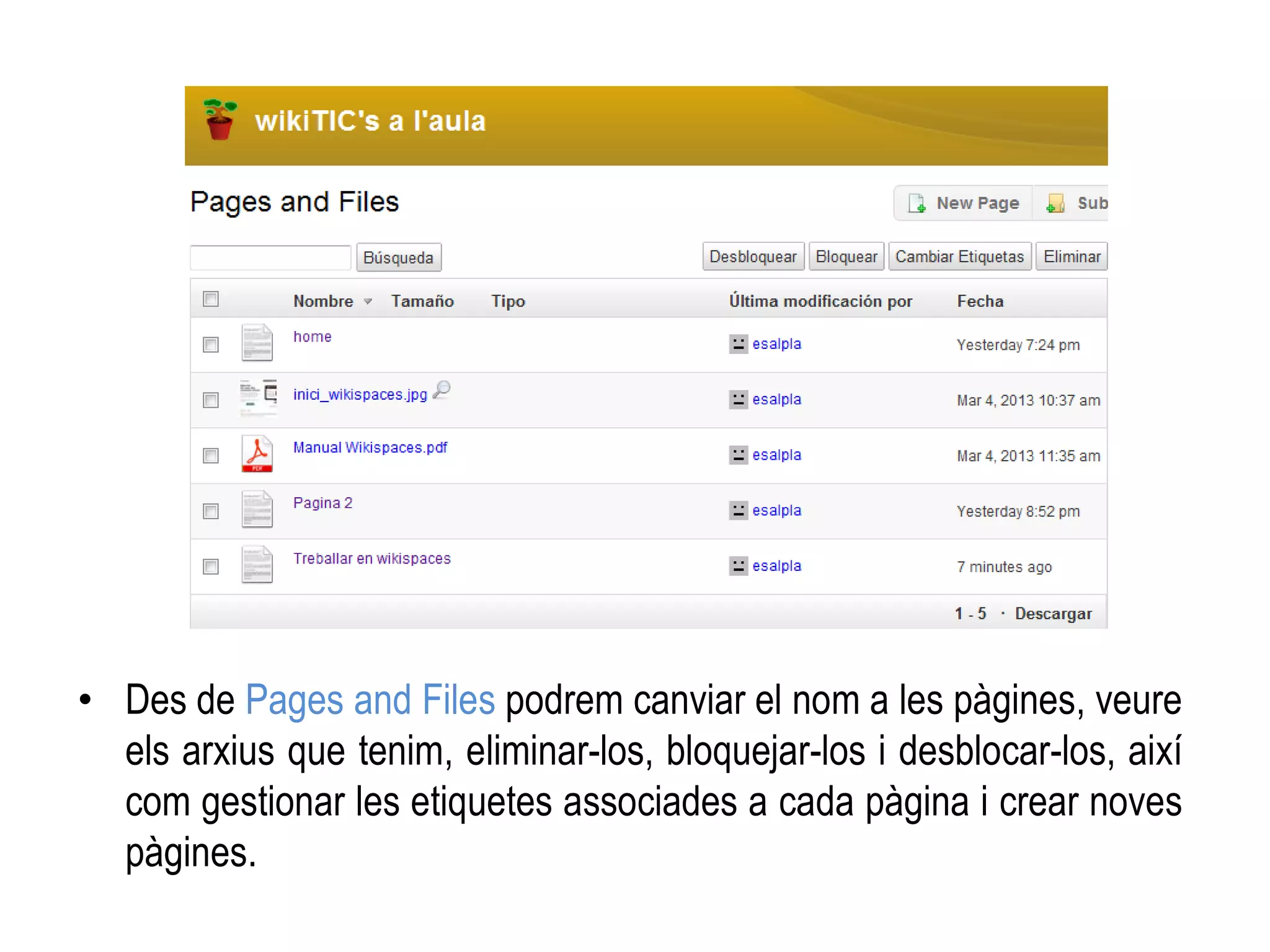Click the Búsqueda search button
Viewport: 1270px width, 952px height.
coord(399,258)
